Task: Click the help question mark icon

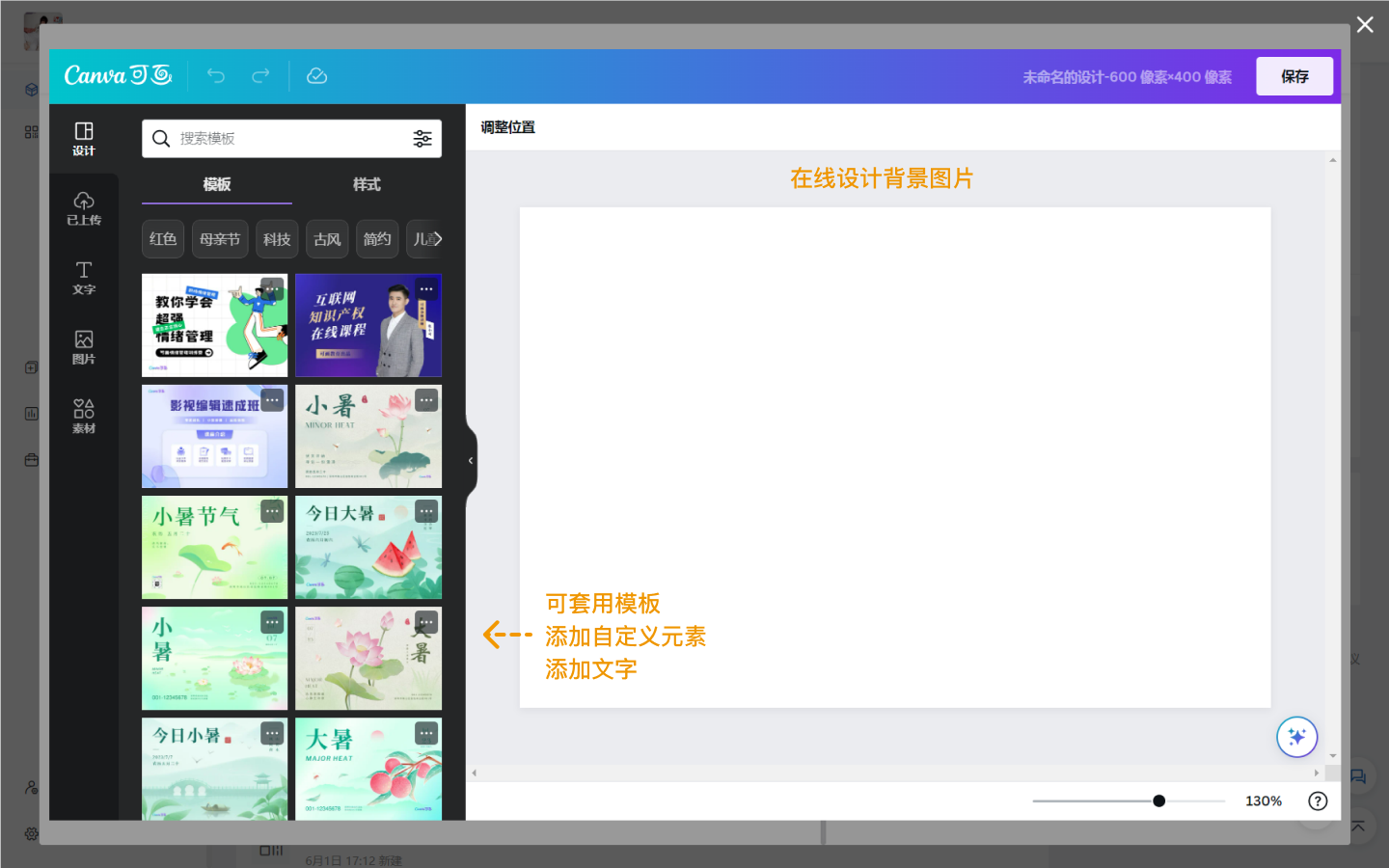Action: 1318,800
